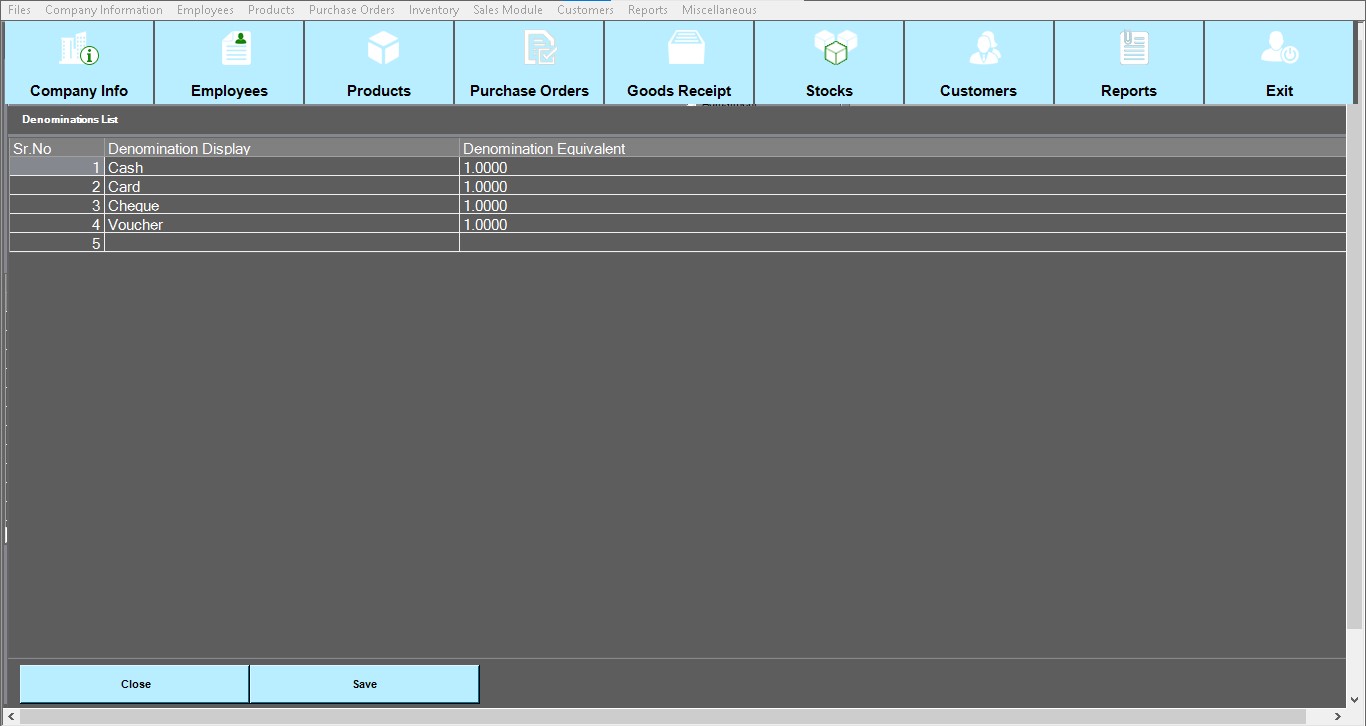Select the Cash denomination cell
The width and height of the screenshot is (1366, 726).
[281, 168]
